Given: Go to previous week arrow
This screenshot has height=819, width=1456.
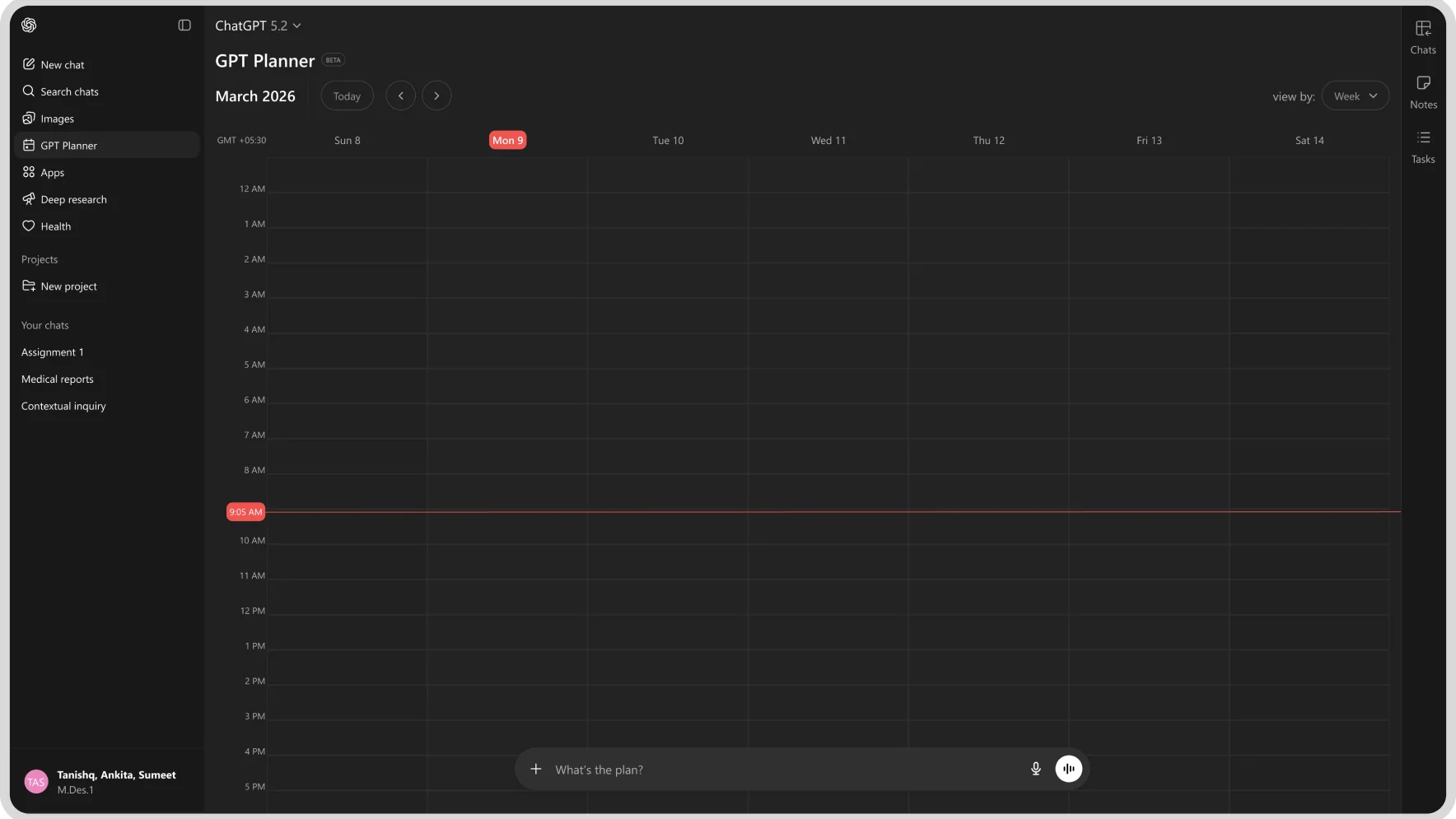Looking at the screenshot, I should pos(400,96).
